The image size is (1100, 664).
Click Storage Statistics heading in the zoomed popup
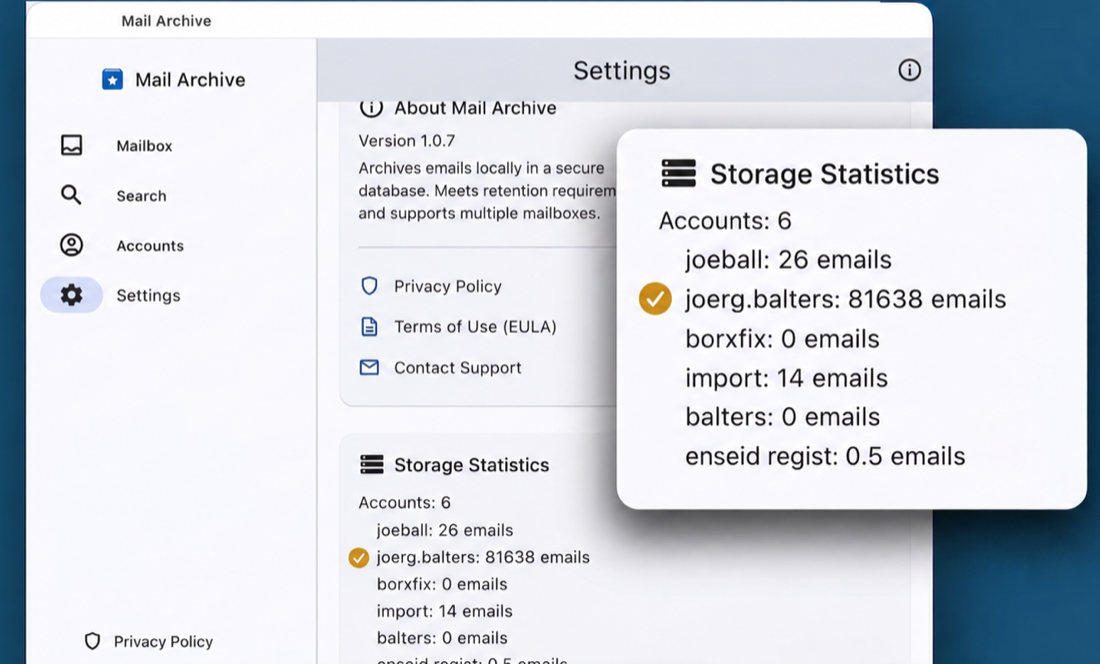click(x=825, y=174)
